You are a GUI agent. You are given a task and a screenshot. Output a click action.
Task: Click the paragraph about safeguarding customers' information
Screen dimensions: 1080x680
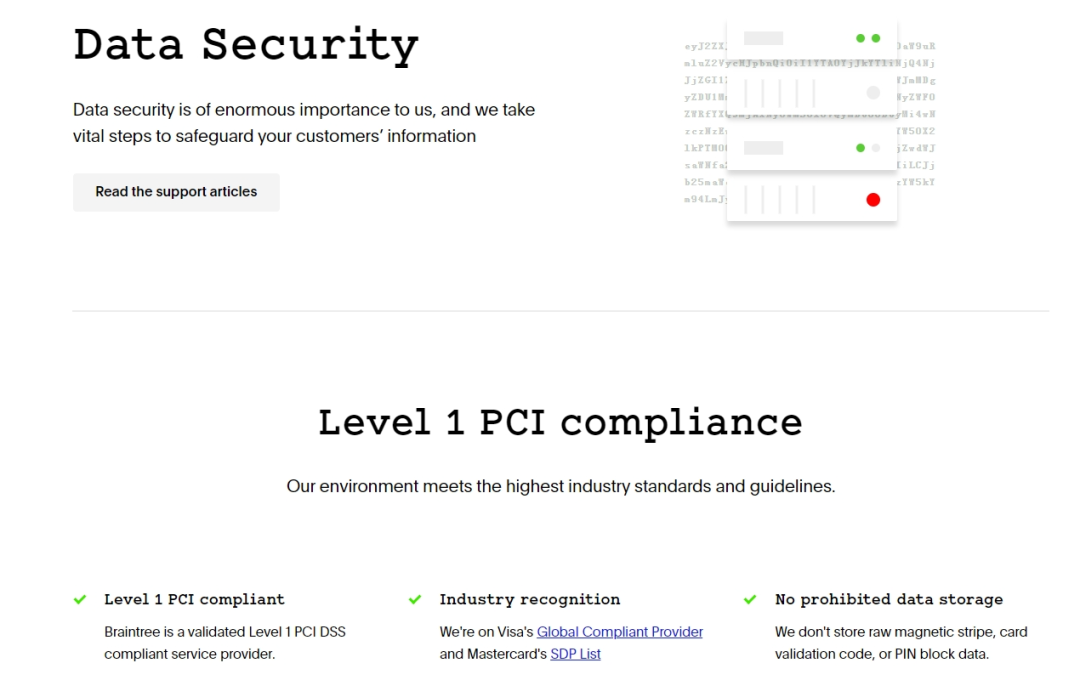click(x=304, y=123)
